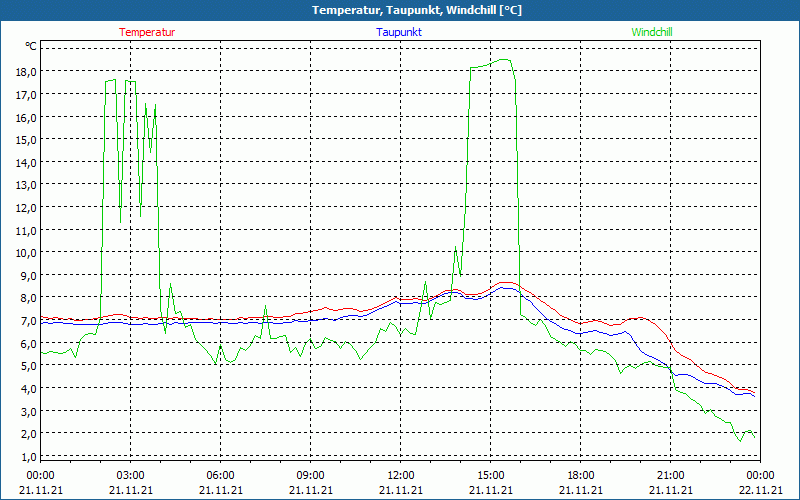Click the 15,0 y-axis label
The image size is (800, 500).
(x=26, y=140)
